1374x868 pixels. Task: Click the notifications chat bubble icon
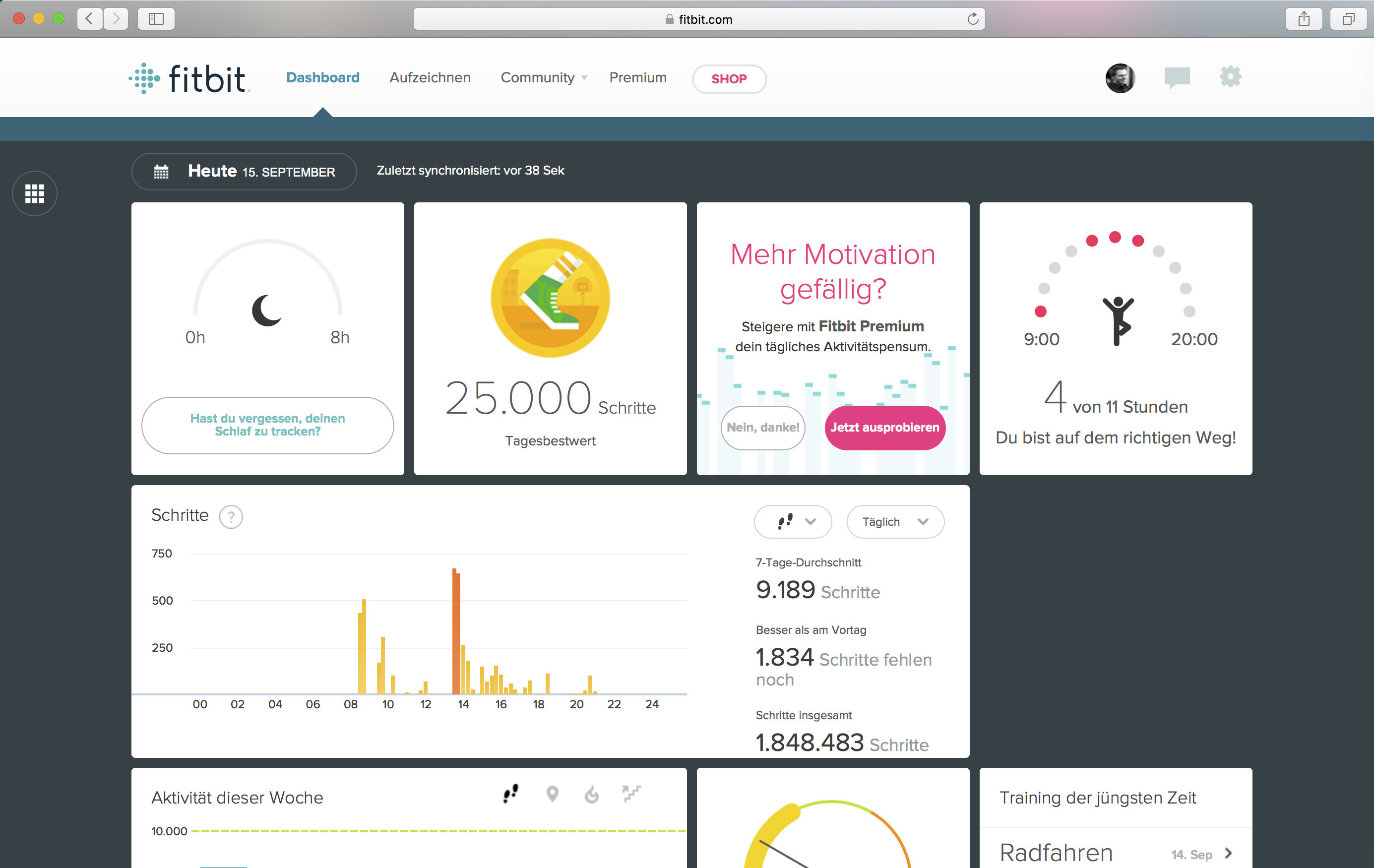pos(1177,77)
